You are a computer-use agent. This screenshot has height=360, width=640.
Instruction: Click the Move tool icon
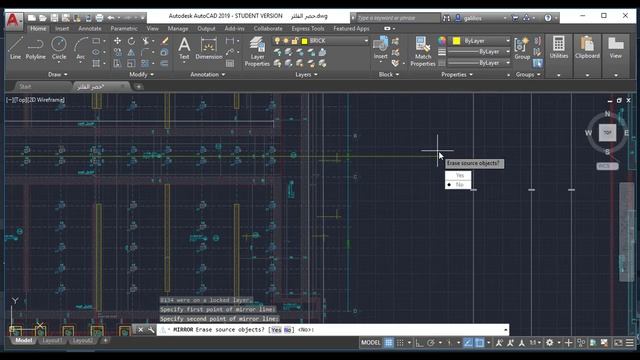[117, 41]
